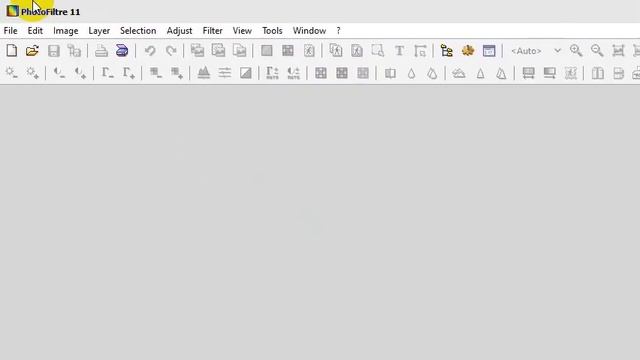The height and width of the screenshot is (360, 640).
Task: Click the Gamma plus icon
Action: [129, 73]
